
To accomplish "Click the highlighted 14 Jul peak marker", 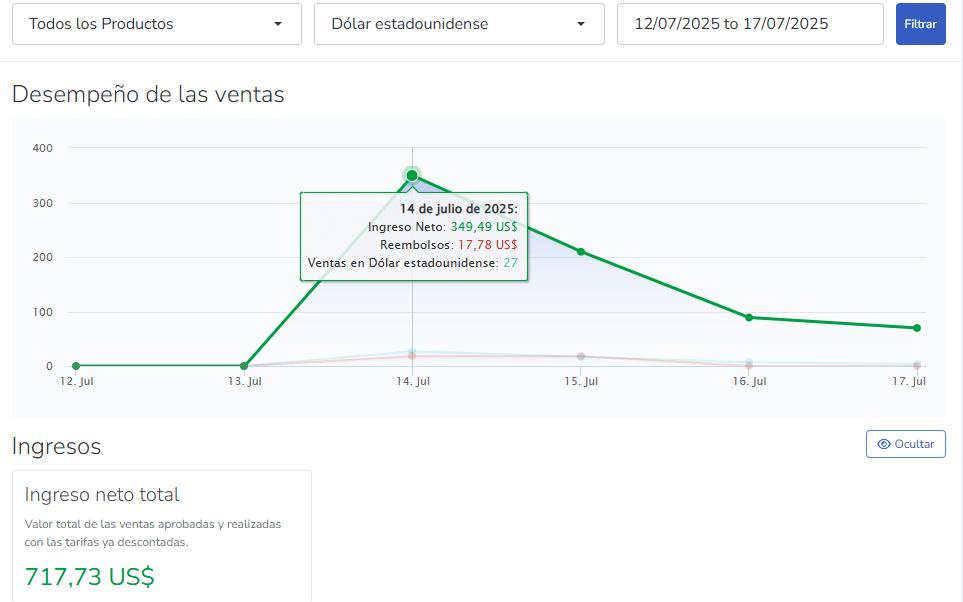I will (x=412, y=175).
